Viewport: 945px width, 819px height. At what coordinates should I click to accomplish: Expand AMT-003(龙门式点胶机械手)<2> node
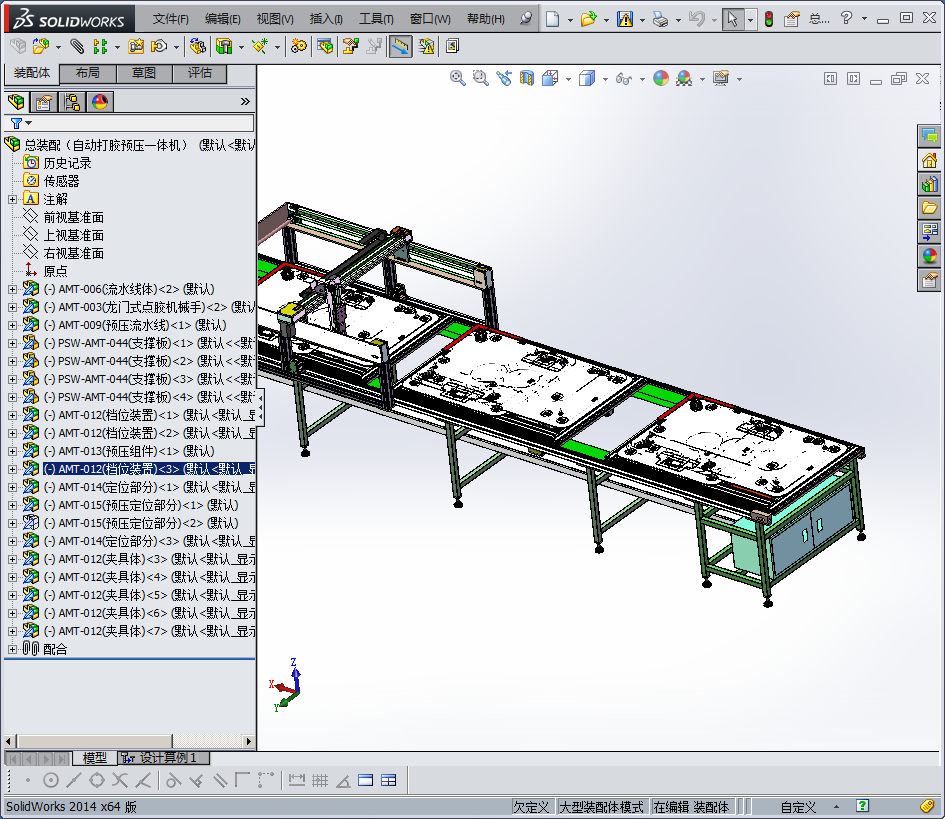pos(12,307)
